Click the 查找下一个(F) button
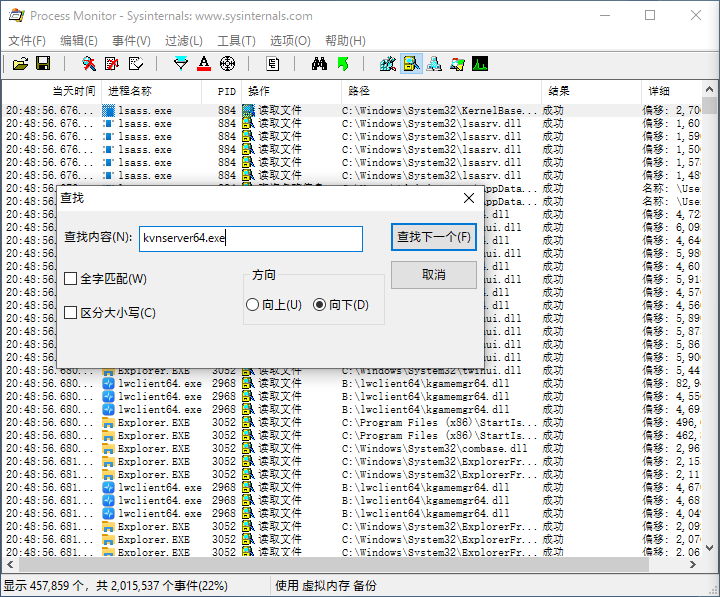Viewport: 720px width, 597px height. pos(434,237)
